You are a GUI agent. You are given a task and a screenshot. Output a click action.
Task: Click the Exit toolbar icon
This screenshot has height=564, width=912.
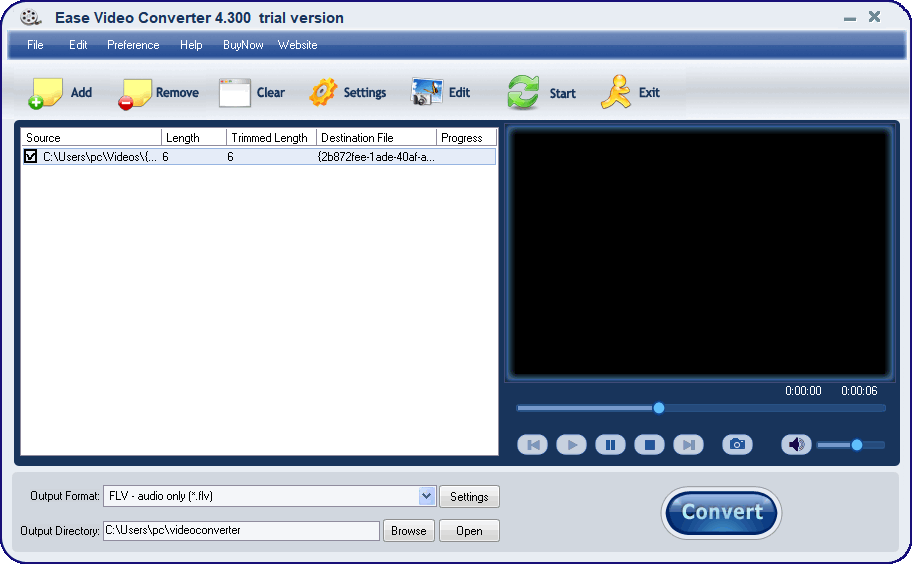[x=616, y=92]
